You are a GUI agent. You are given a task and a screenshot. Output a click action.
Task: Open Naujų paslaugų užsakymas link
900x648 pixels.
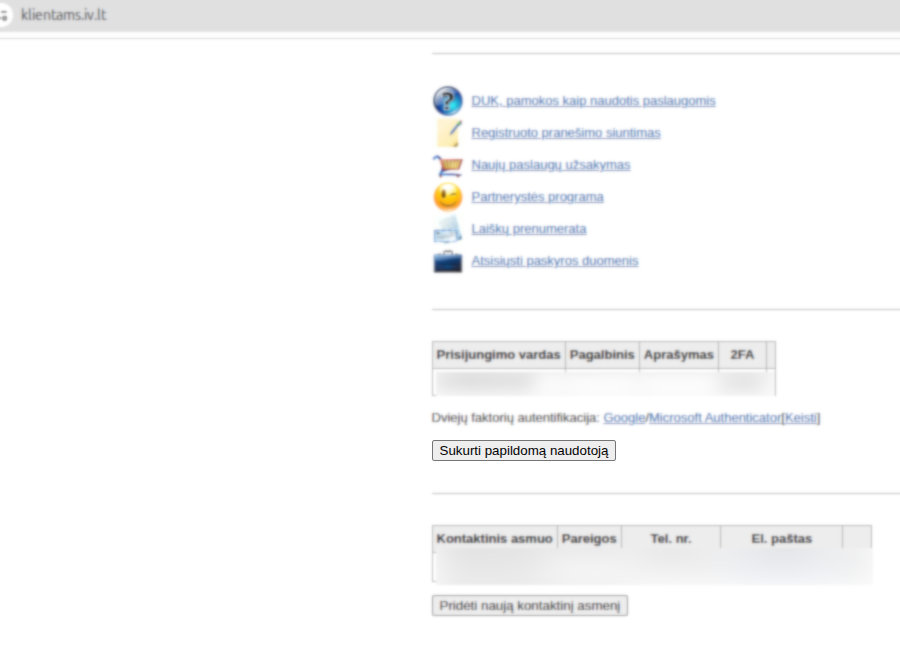tap(550, 165)
